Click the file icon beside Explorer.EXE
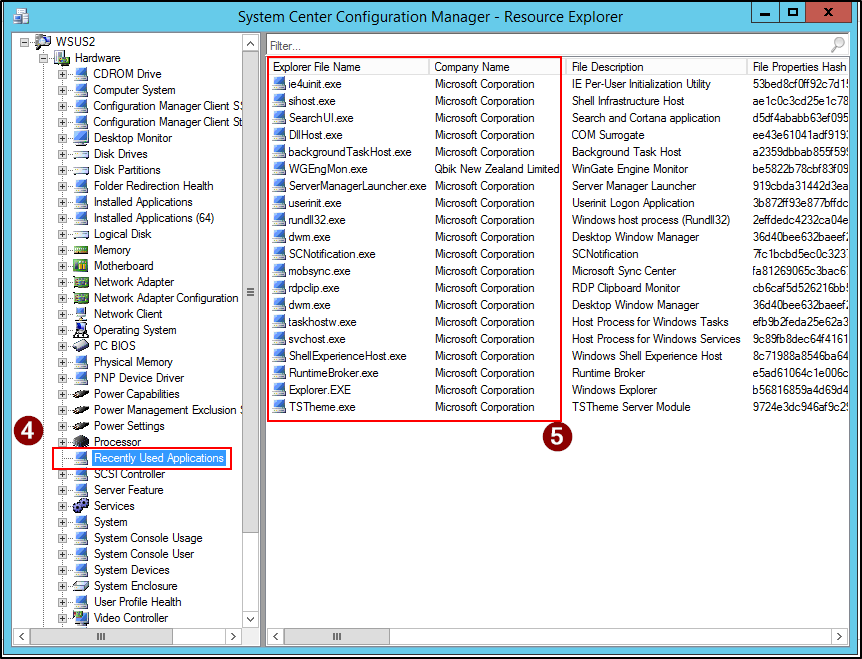This screenshot has height=659, width=862. pyautogui.click(x=279, y=390)
